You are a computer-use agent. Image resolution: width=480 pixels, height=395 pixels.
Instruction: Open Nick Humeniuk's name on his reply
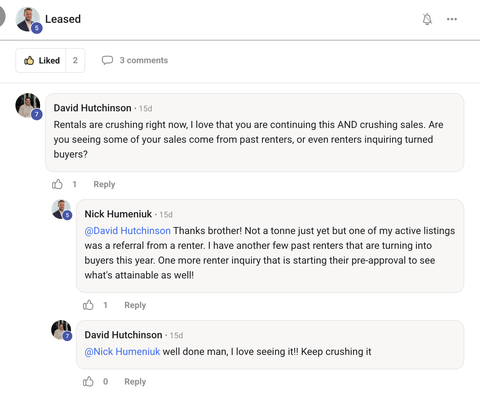(118, 214)
